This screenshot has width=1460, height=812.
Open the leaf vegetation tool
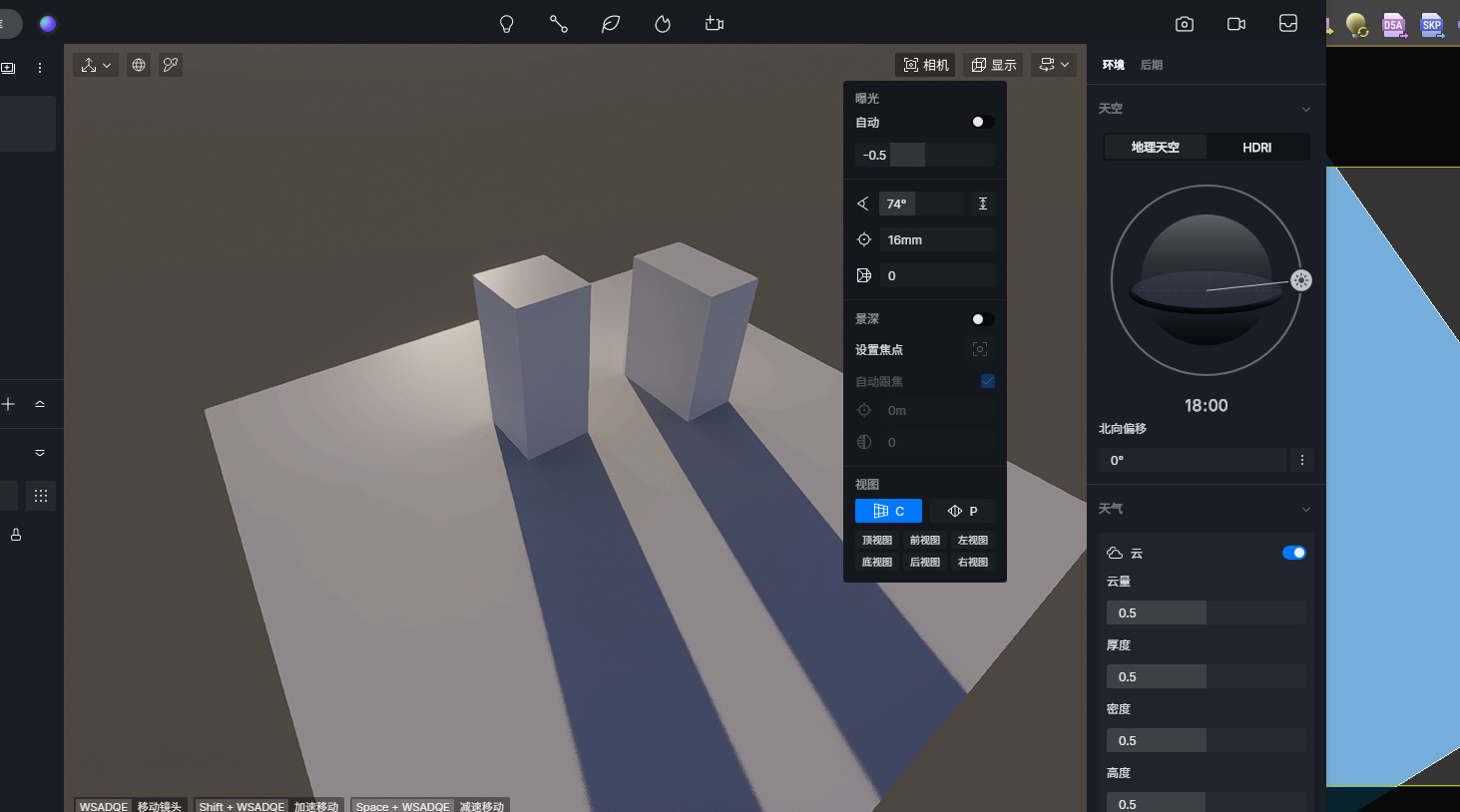pos(611,24)
